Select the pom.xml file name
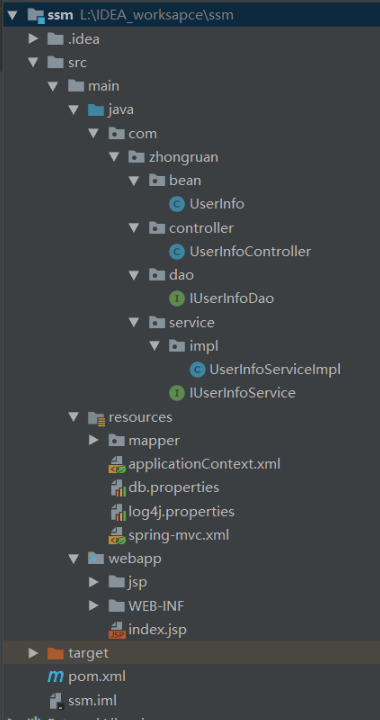The width and height of the screenshot is (380, 720). click(97, 677)
